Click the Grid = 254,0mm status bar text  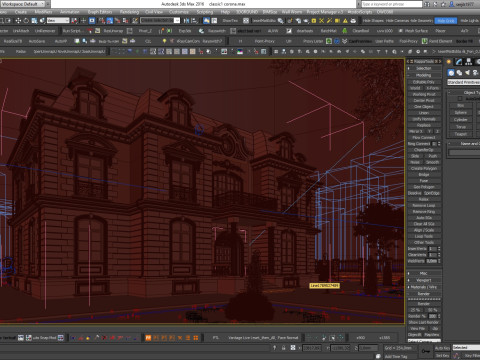[x=398, y=348]
